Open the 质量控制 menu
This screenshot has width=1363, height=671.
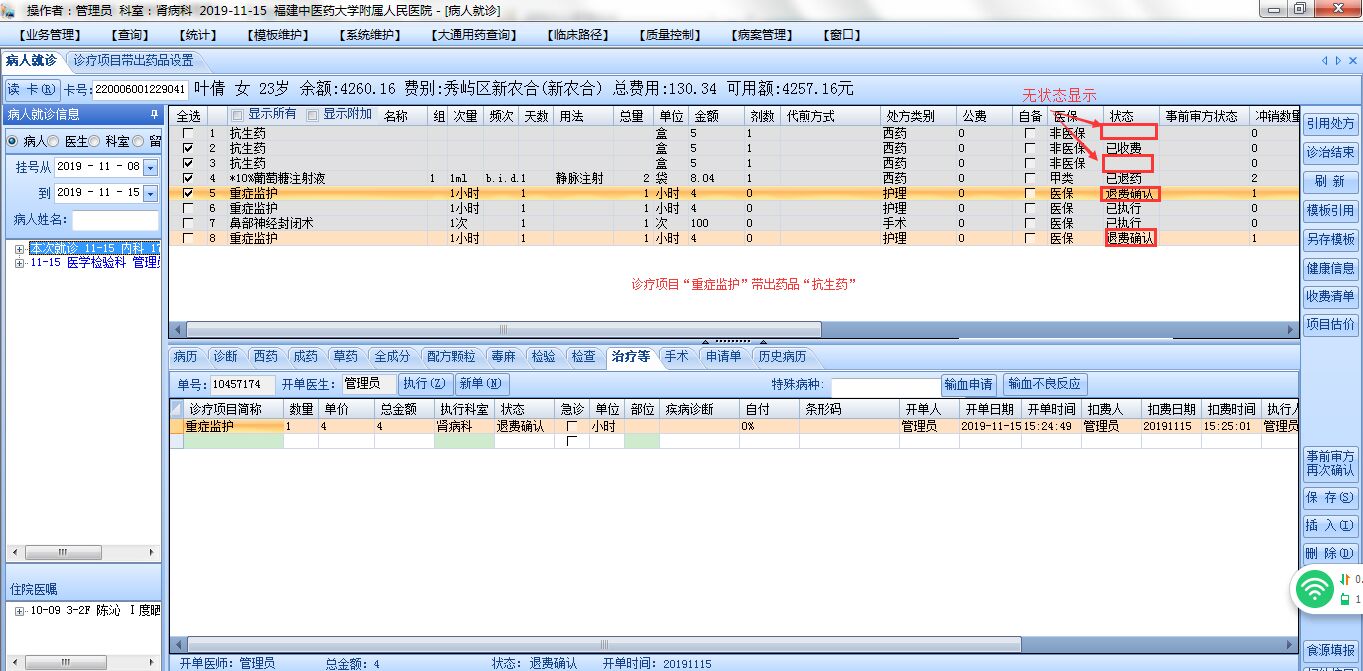point(670,35)
